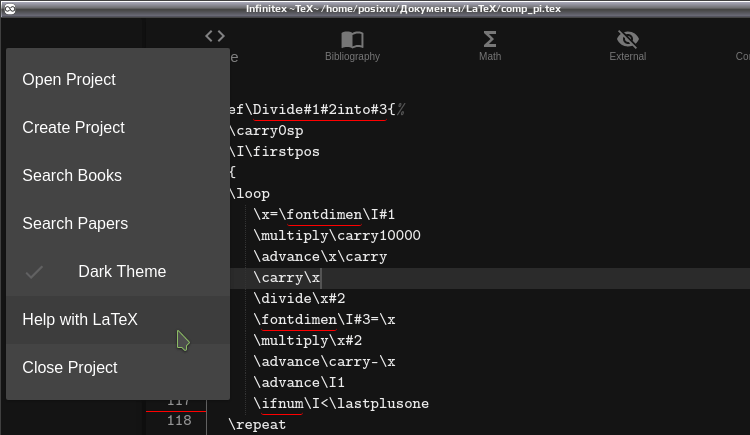Click the \advance\carry-\x line
Image resolution: width=750 pixels, height=435 pixels.
pos(324,362)
